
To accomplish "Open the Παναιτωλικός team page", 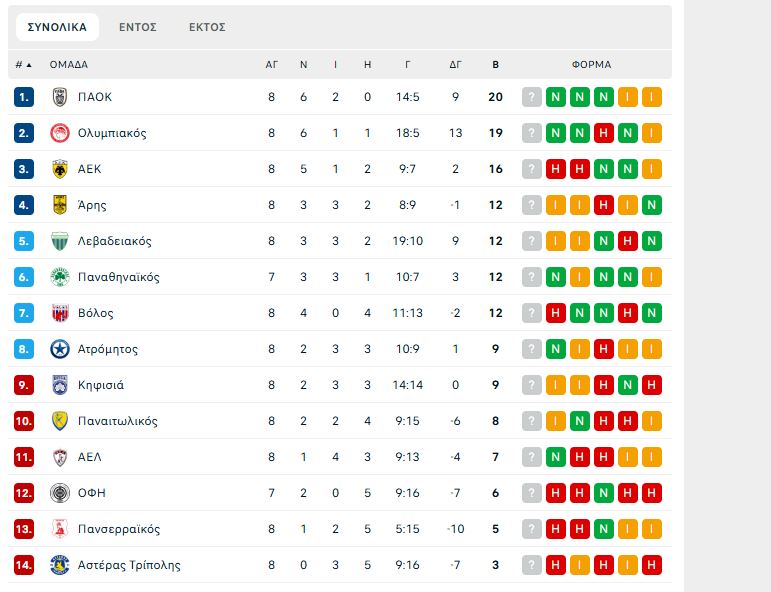I will (117, 421).
